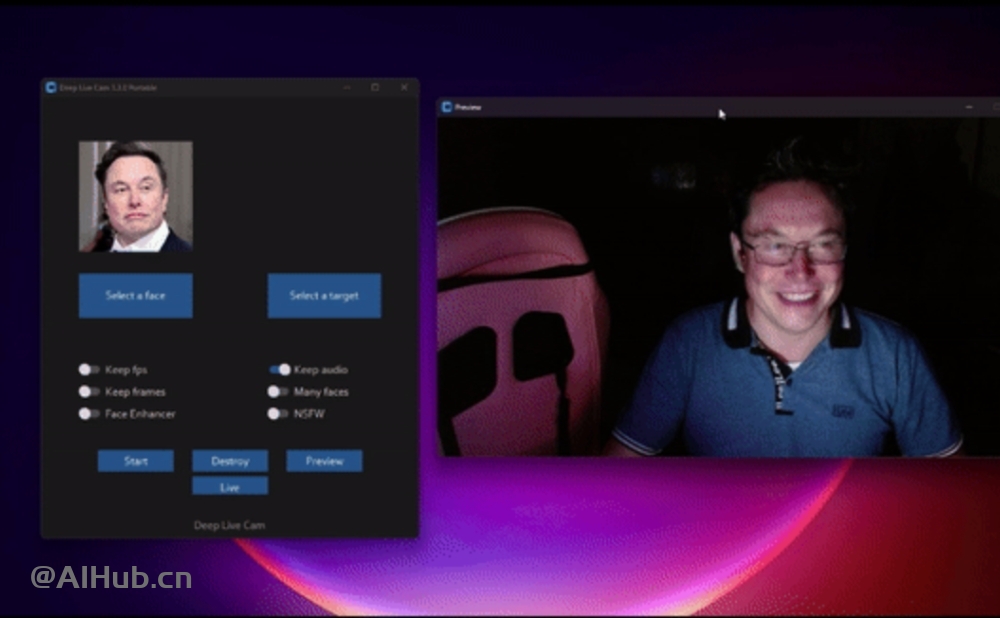This screenshot has width=1000, height=618.
Task: Click the webcam video in the Preview window
Action: point(718,286)
